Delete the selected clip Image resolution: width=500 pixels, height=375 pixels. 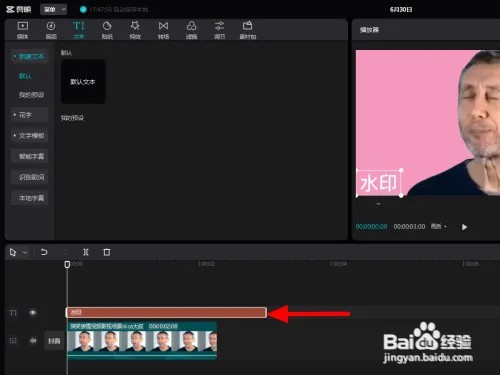107,252
